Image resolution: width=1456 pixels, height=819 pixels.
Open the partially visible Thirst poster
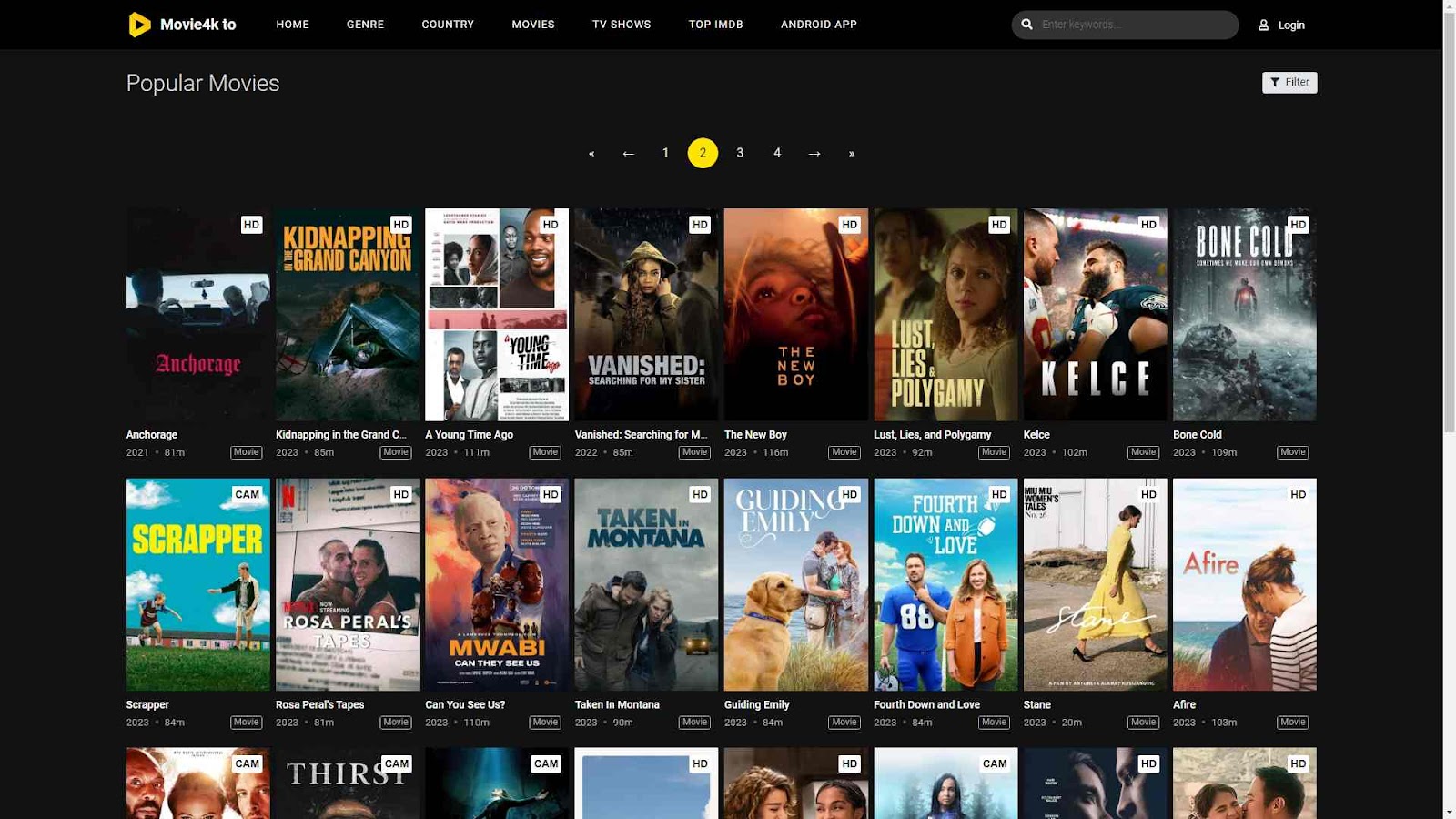point(348,784)
